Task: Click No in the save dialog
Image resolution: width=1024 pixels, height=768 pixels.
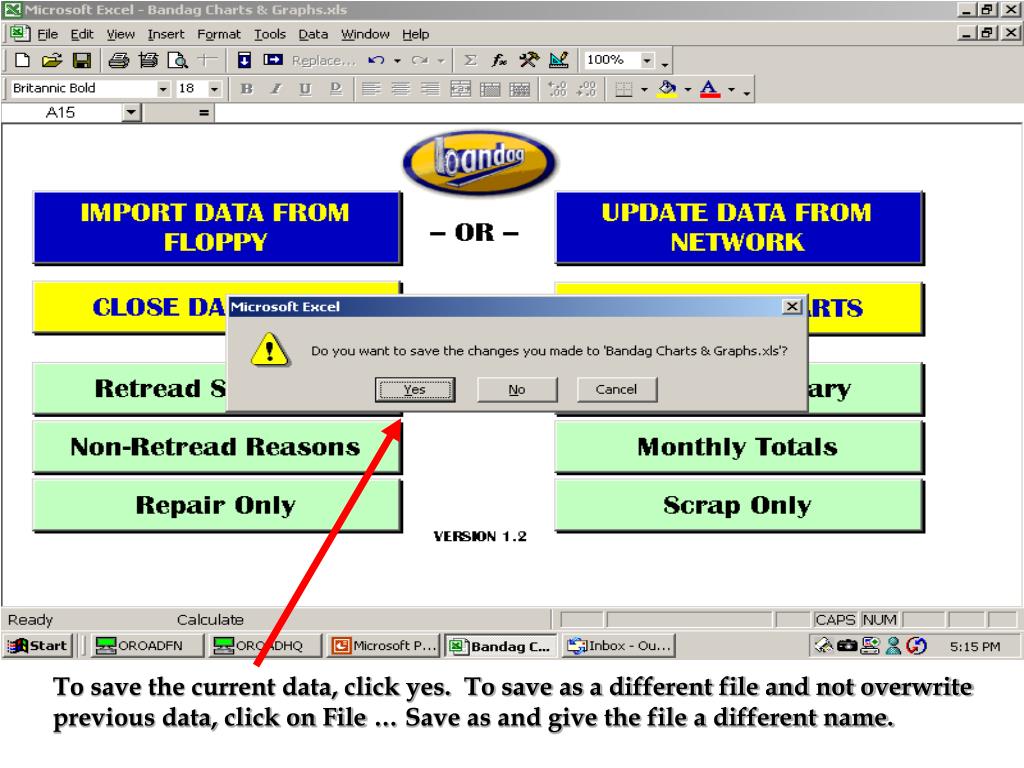Action: pos(517,389)
